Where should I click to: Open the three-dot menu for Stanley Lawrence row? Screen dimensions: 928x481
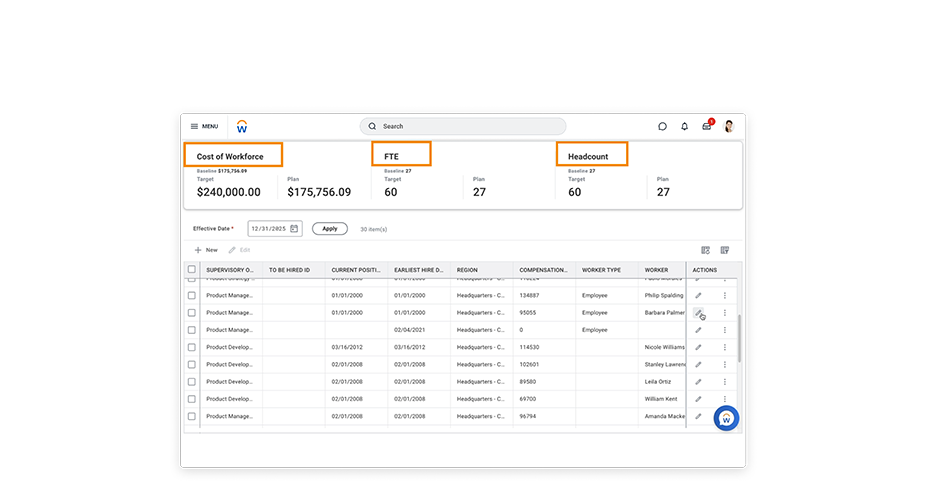725,364
